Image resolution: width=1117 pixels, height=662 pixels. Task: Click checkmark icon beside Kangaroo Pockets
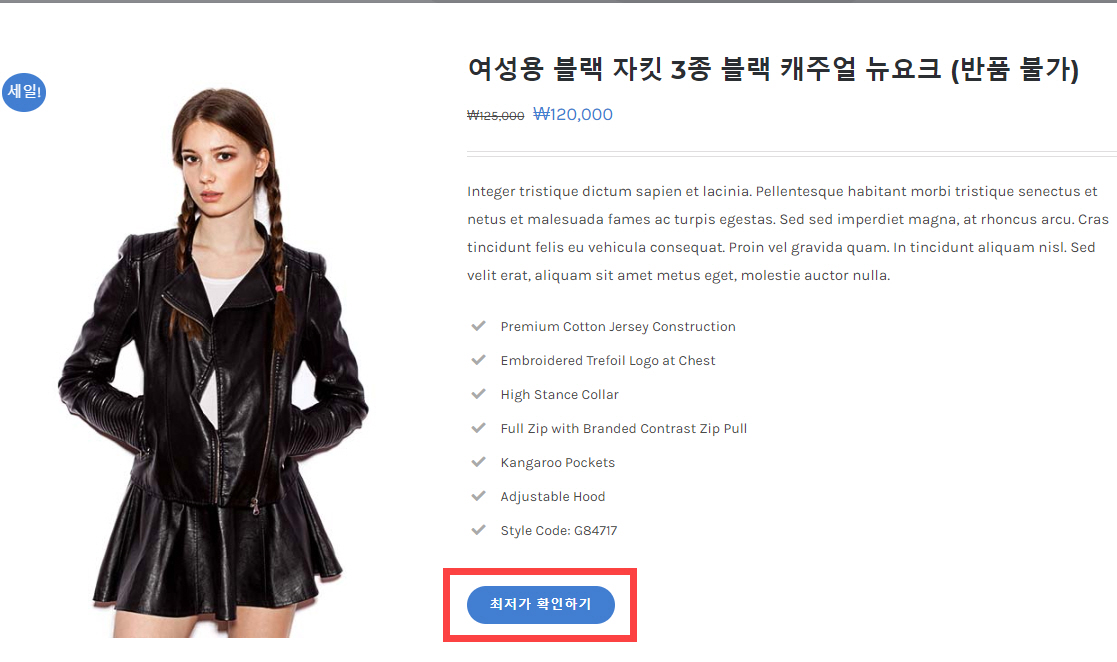click(478, 462)
